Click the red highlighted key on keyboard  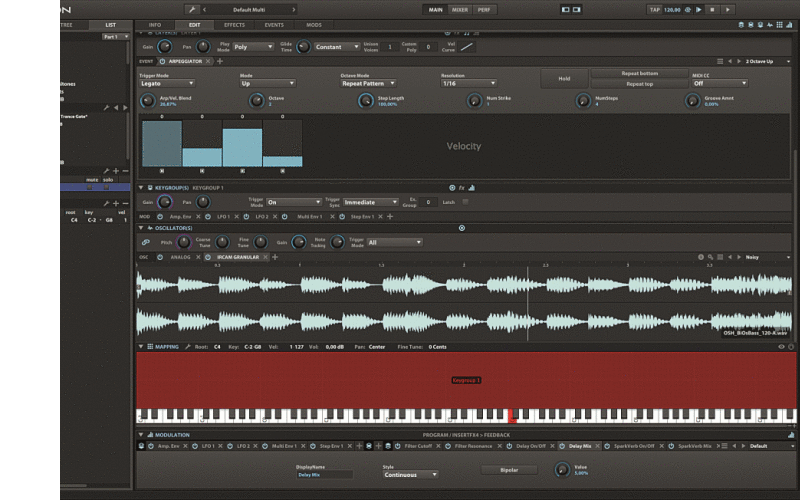(512, 417)
